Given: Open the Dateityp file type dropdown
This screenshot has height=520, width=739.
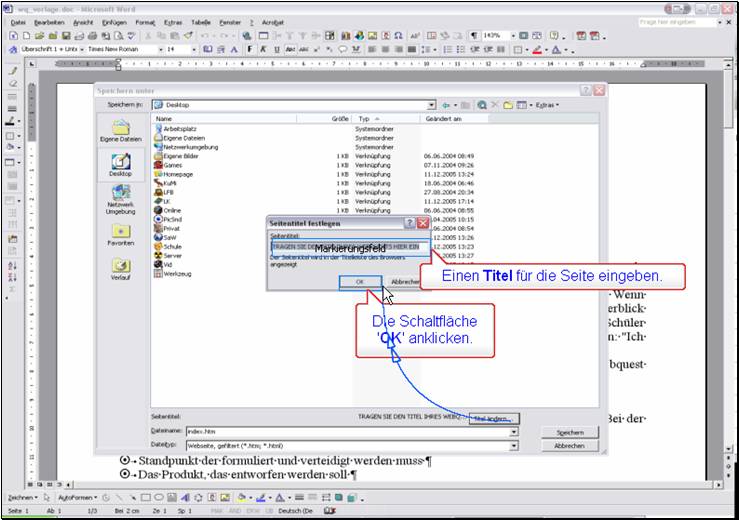Looking at the screenshot, I should pyautogui.click(x=514, y=444).
